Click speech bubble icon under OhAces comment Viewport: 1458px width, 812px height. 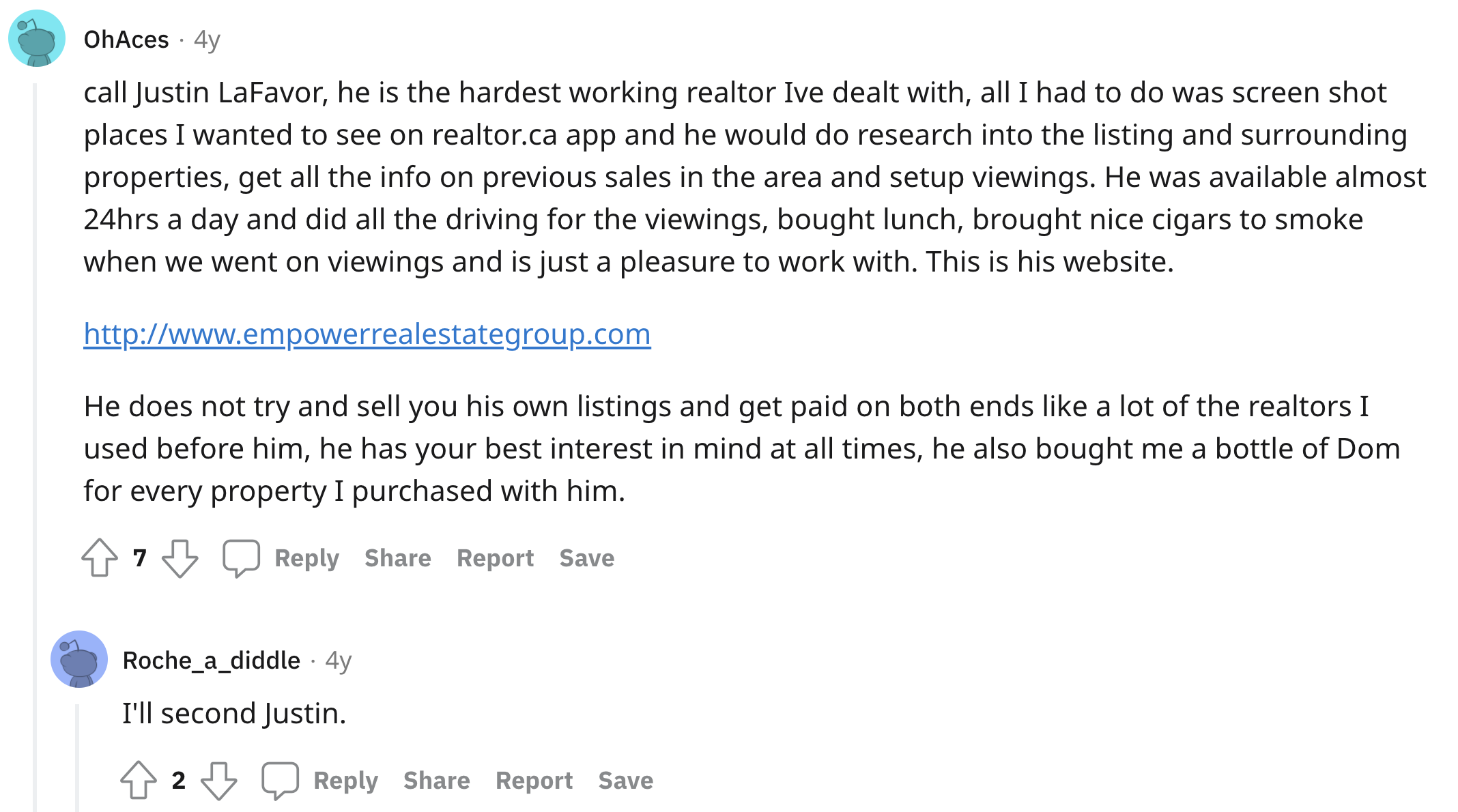point(241,557)
